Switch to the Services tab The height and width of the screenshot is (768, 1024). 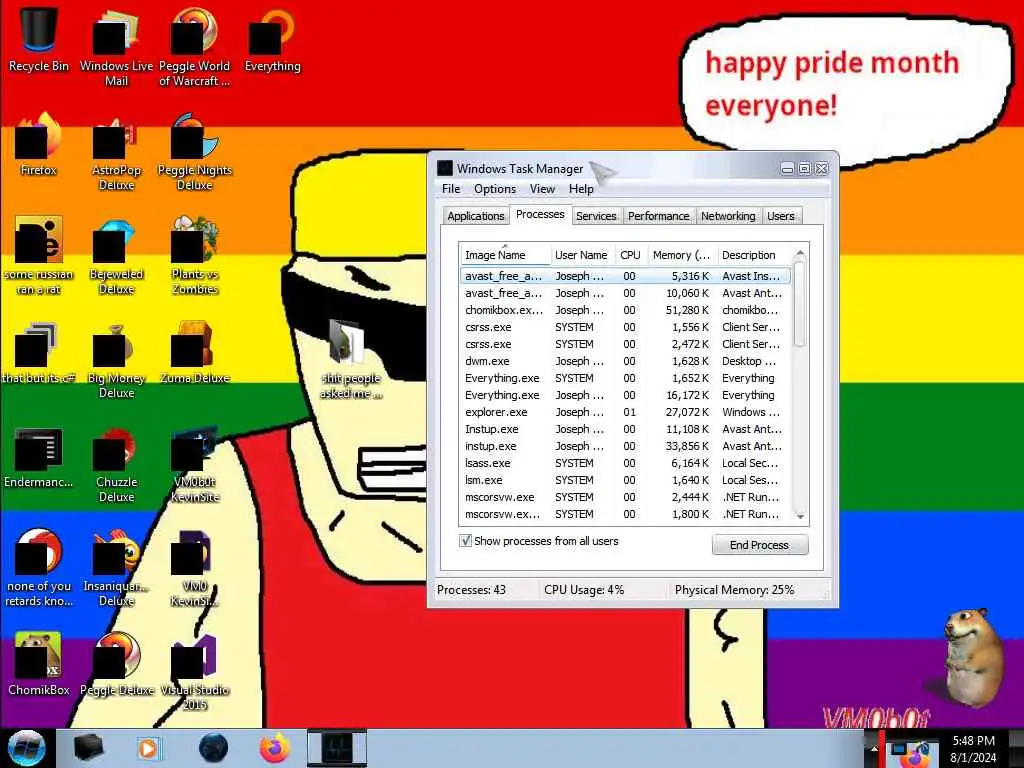pyautogui.click(x=596, y=216)
